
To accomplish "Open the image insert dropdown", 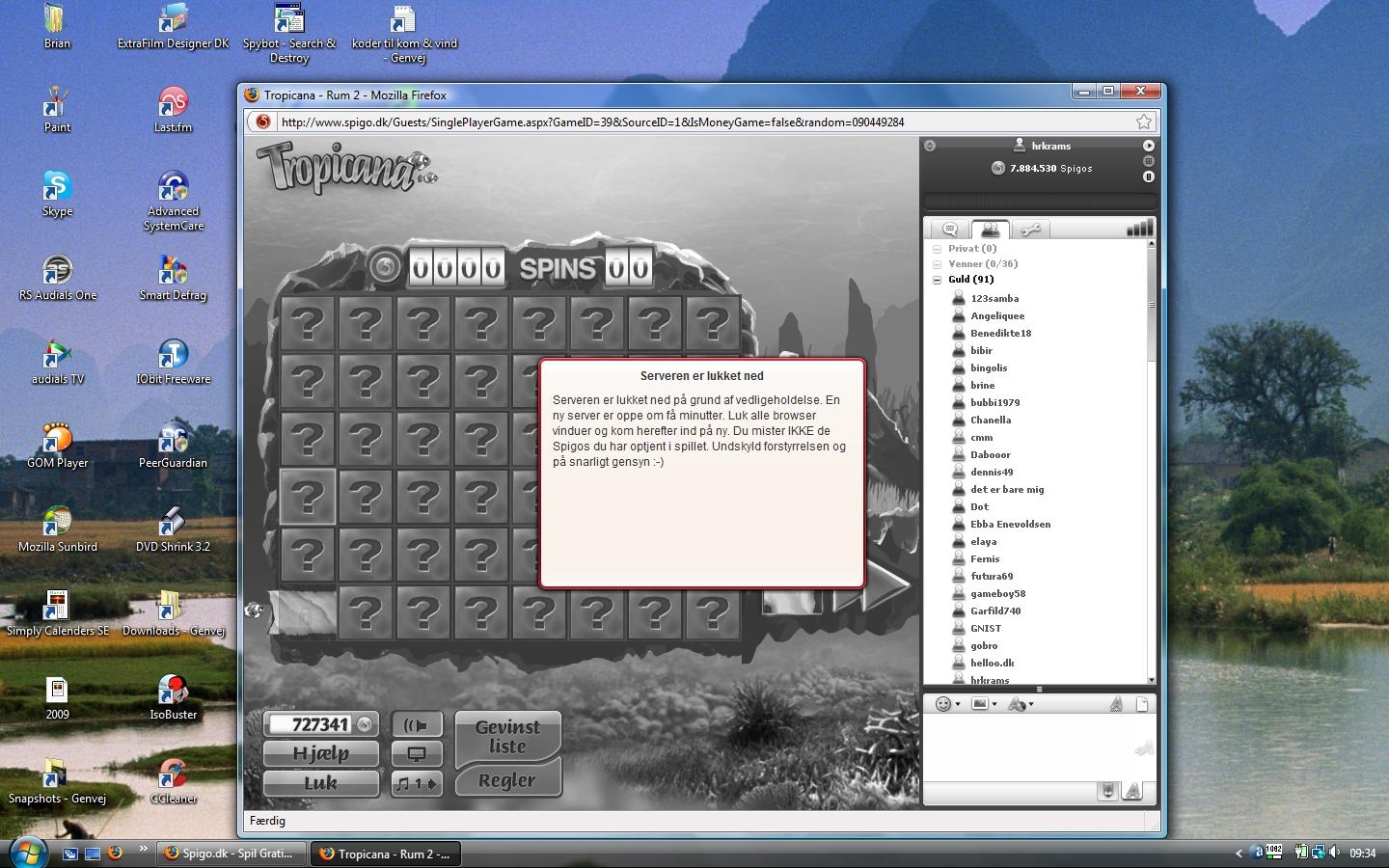I will 983,704.
